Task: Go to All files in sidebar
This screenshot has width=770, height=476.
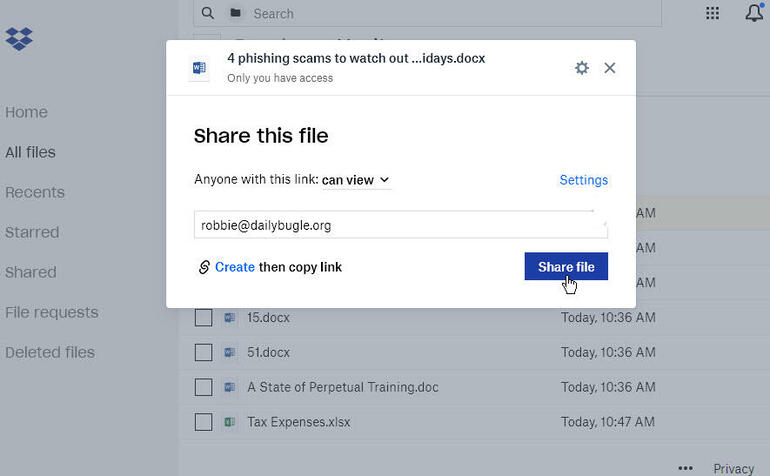Action: (30, 152)
